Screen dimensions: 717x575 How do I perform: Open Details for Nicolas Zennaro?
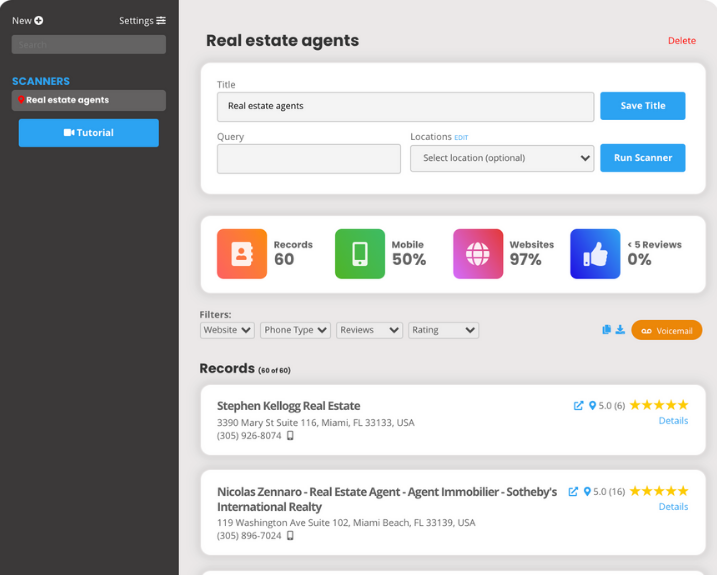(673, 507)
